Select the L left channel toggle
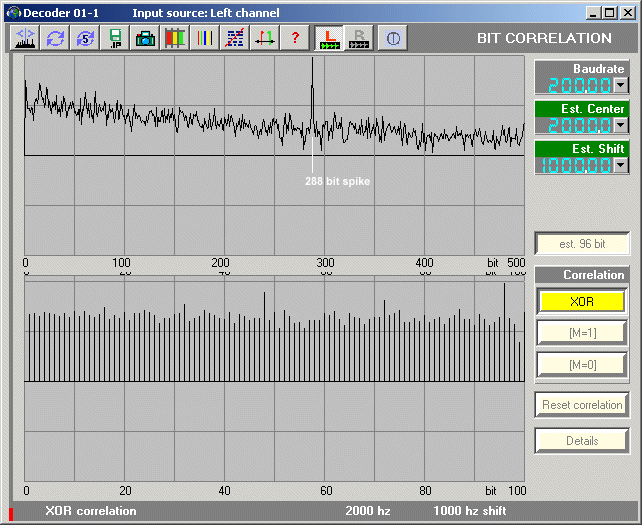Image resolution: width=642 pixels, height=525 pixels. click(x=328, y=38)
